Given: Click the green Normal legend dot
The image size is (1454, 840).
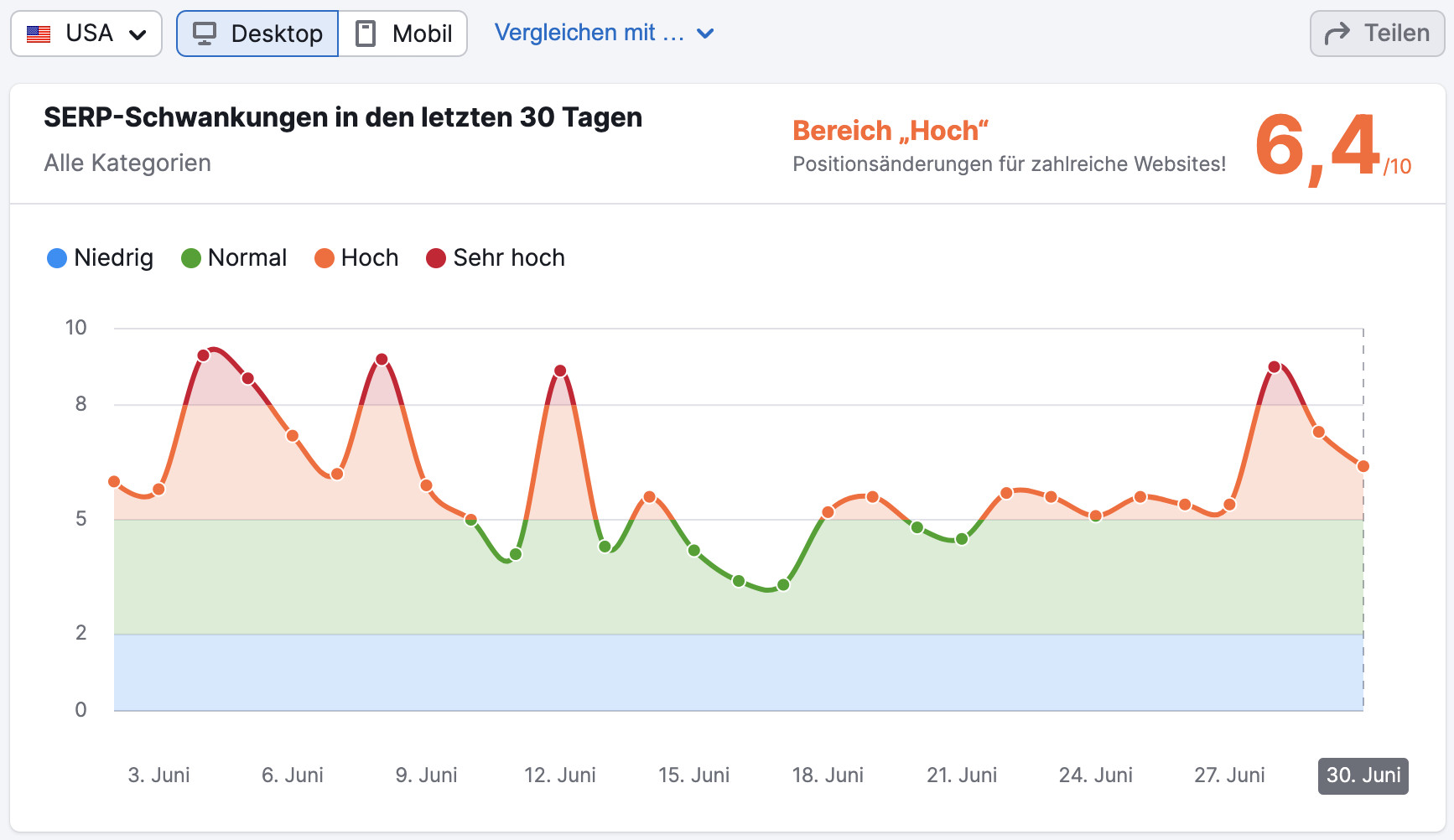Looking at the screenshot, I should coord(190,258).
